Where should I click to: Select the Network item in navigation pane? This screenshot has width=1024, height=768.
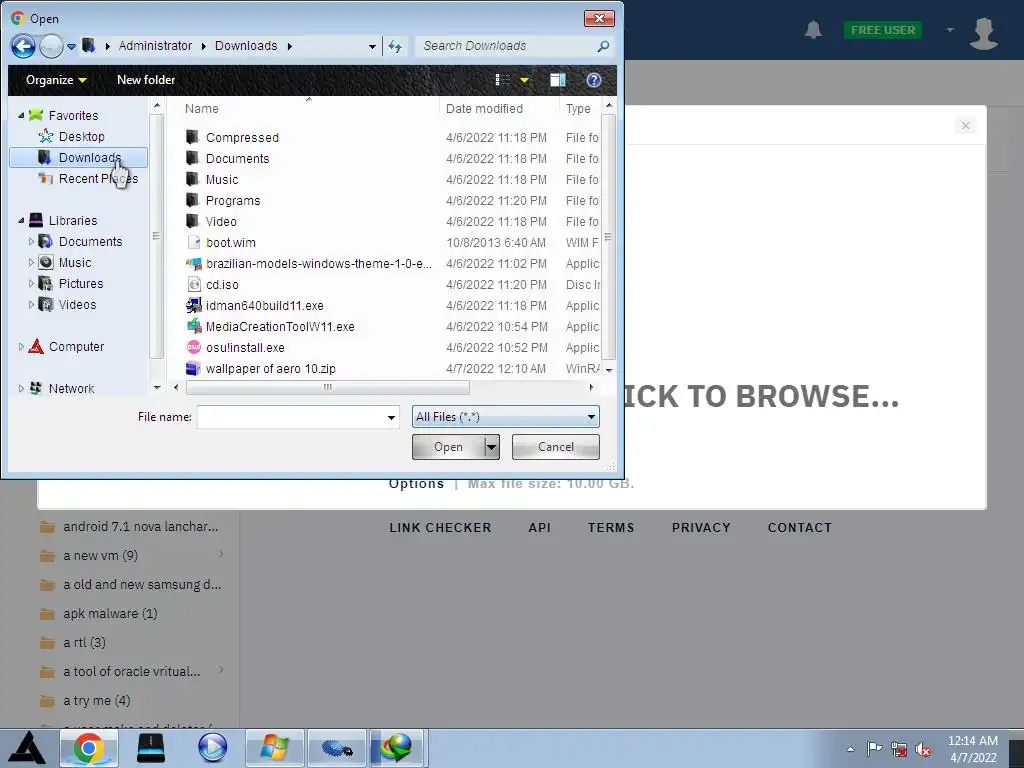point(71,388)
